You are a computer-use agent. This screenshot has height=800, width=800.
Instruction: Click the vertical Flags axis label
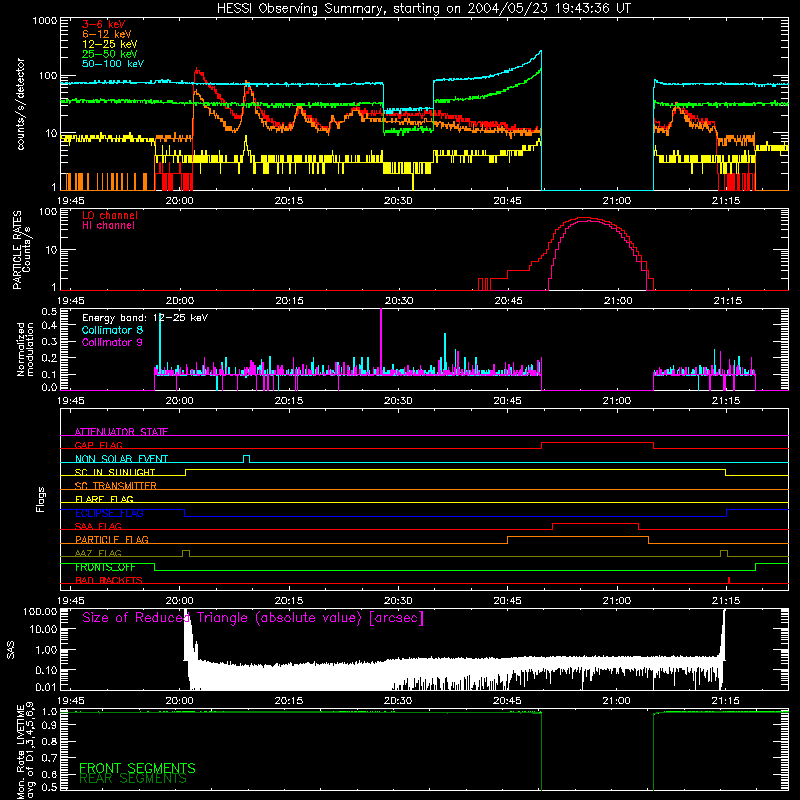[41, 499]
